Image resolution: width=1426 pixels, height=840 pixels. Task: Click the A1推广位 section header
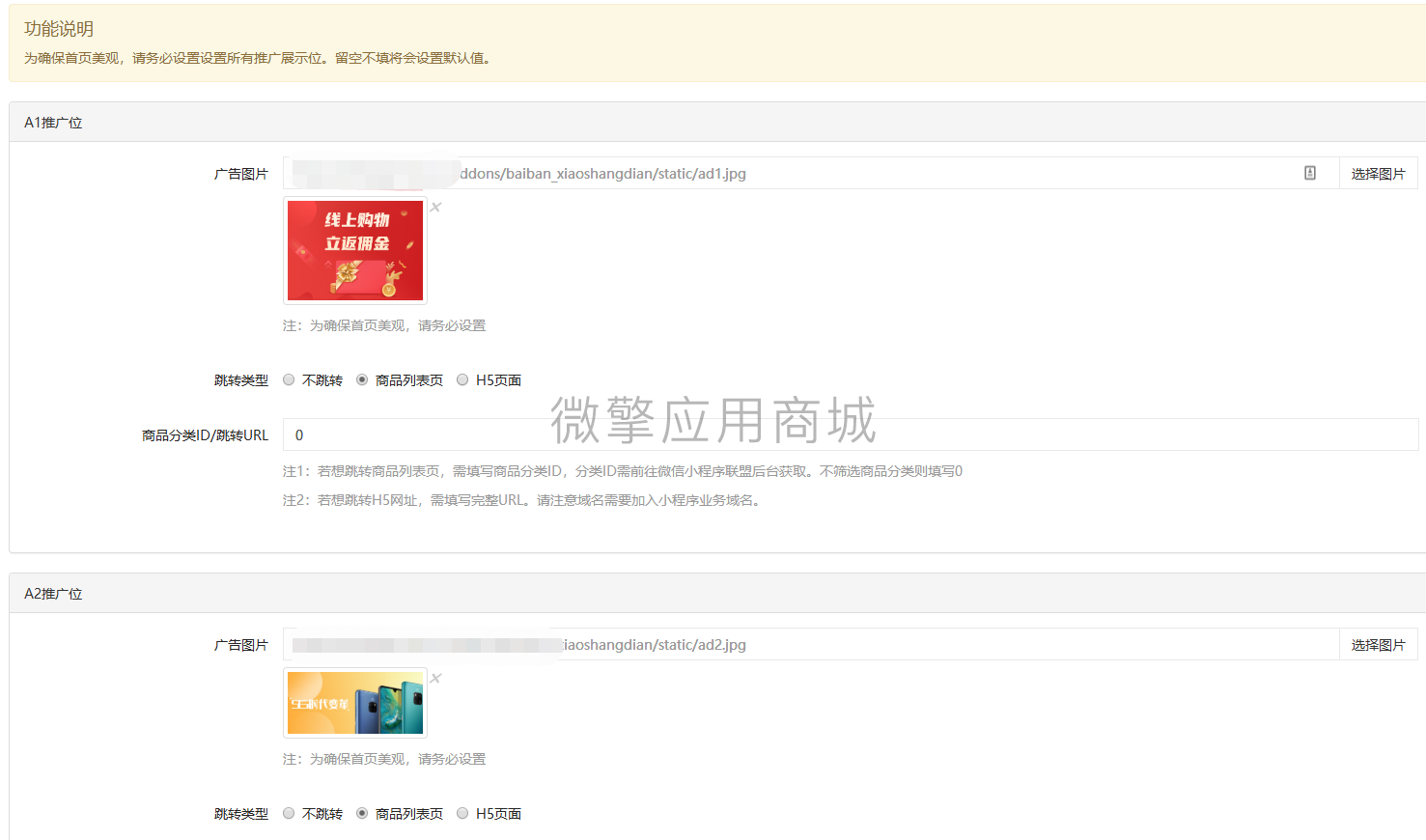click(53, 122)
